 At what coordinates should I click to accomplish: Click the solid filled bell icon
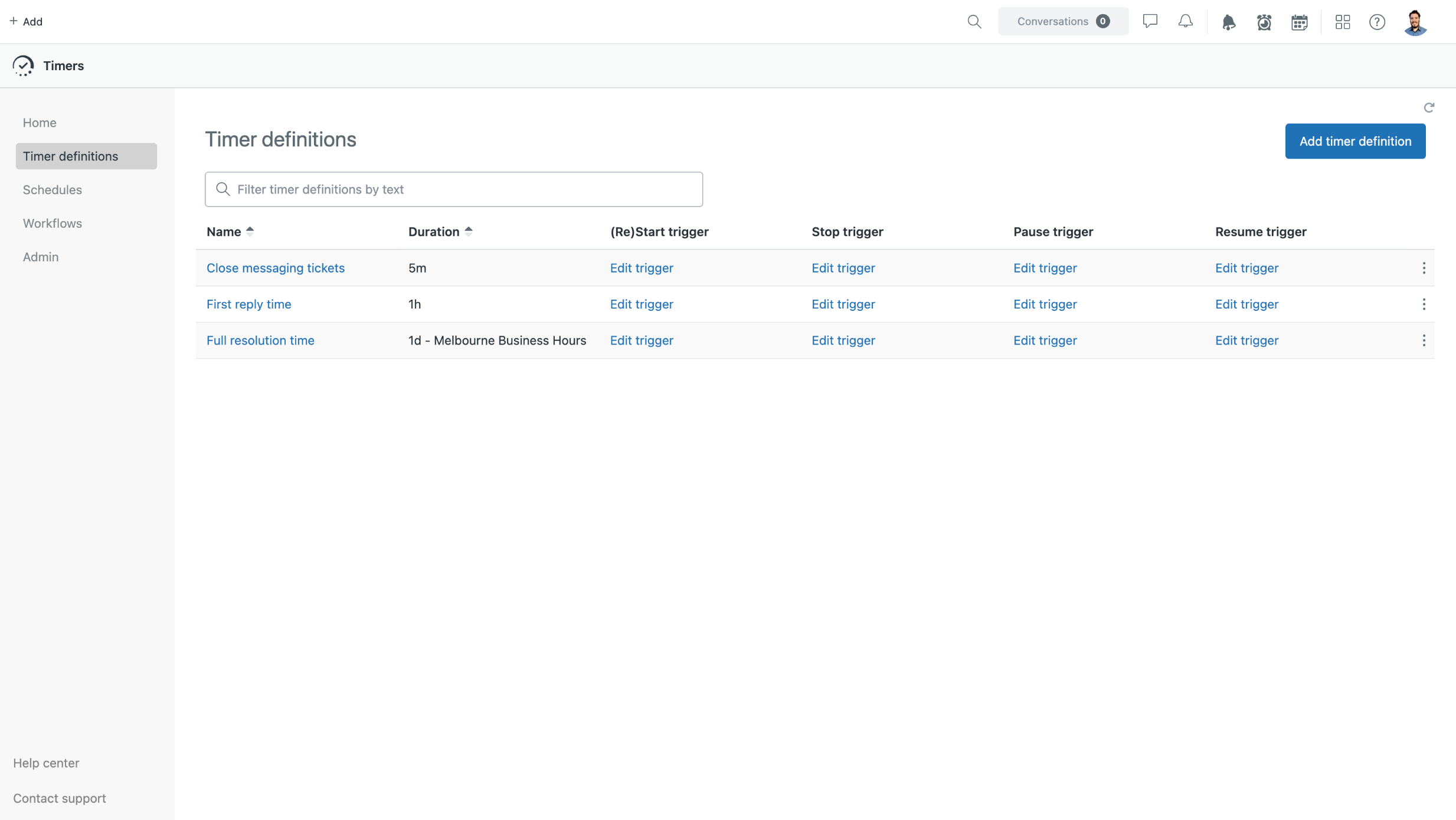[x=1228, y=22]
